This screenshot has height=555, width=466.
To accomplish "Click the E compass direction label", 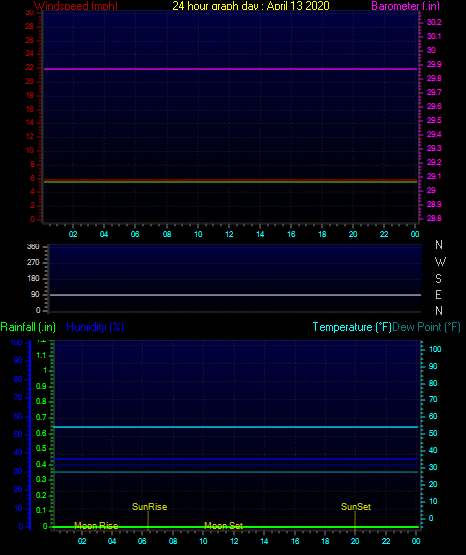I will click(x=438, y=294).
